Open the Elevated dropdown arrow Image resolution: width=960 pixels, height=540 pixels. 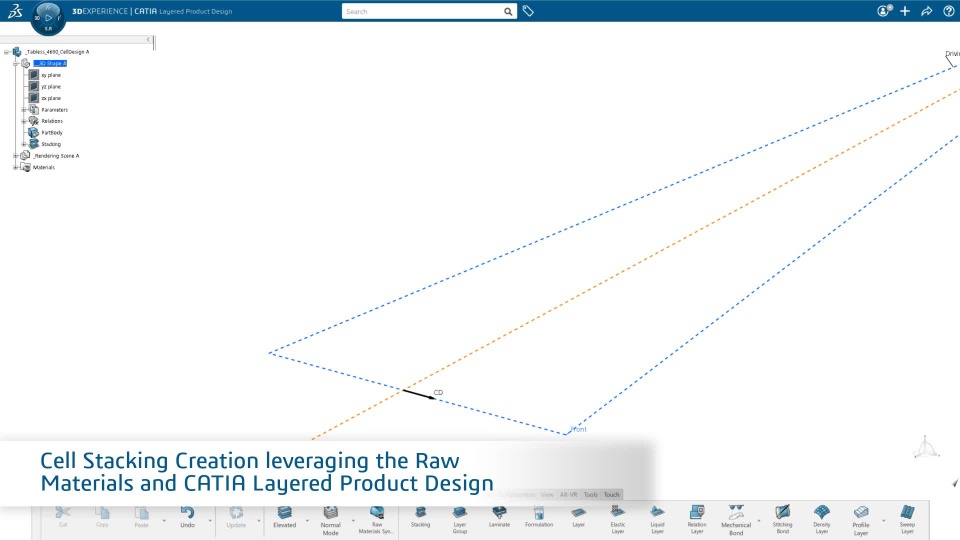click(x=307, y=521)
